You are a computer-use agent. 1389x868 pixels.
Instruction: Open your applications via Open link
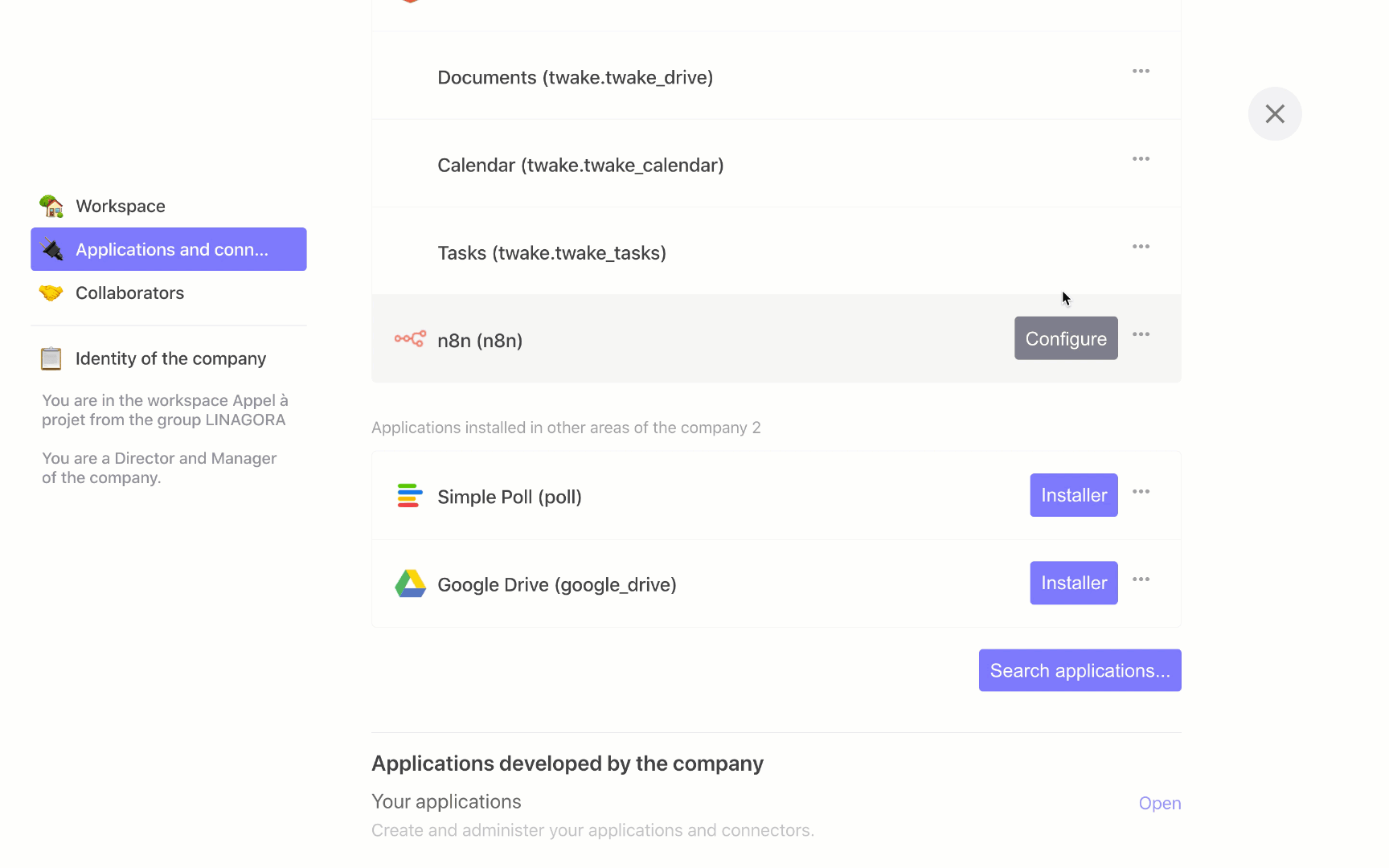click(x=1160, y=803)
